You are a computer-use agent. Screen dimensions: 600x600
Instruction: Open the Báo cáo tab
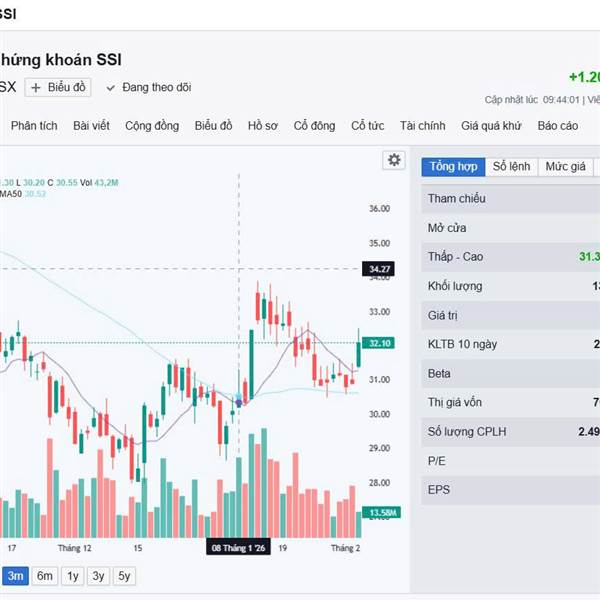click(557, 126)
